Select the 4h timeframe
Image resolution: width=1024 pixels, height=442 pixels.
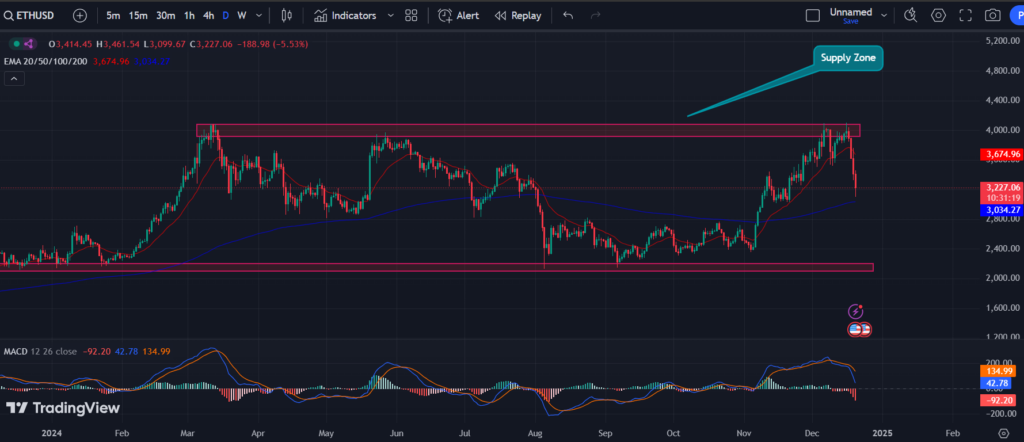208,15
